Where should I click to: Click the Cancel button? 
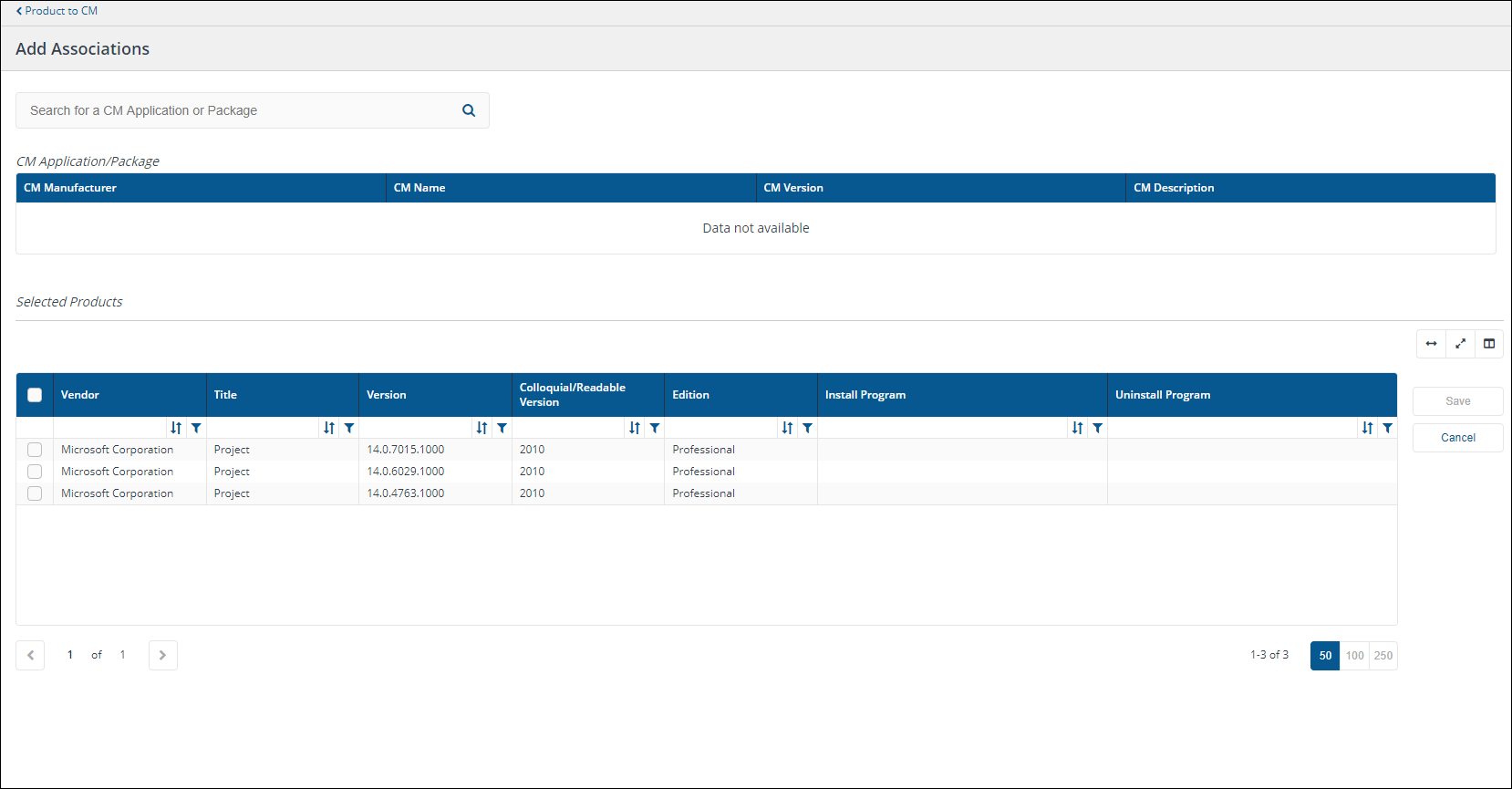tap(1457, 438)
